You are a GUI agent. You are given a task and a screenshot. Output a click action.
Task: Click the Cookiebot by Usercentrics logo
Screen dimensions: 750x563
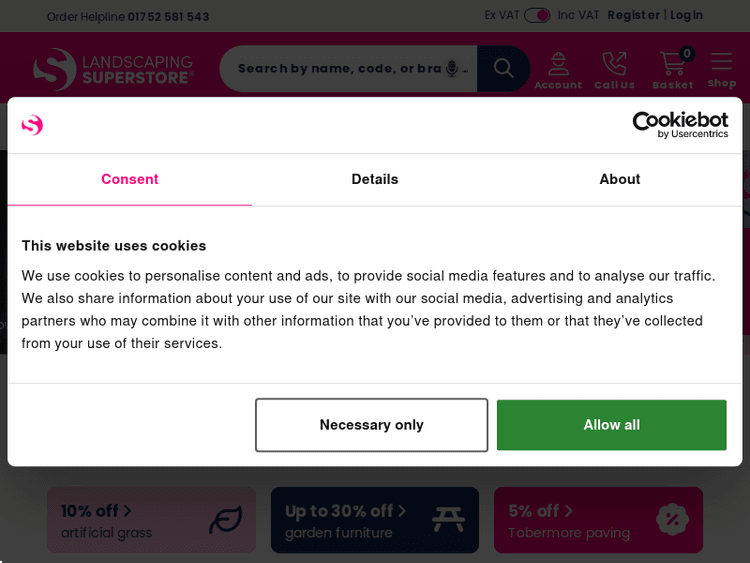pyautogui.click(x=680, y=125)
